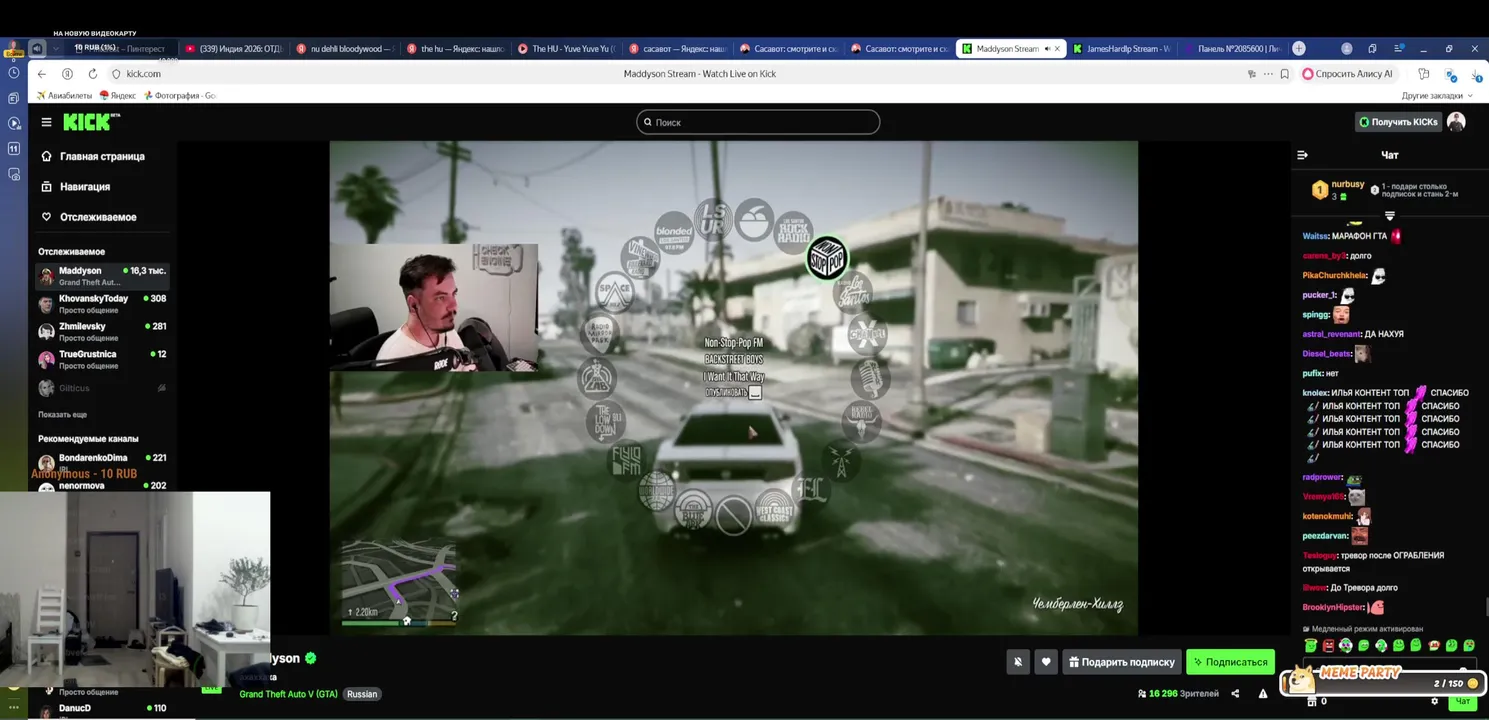Focus the Поиск search field
This screenshot has width=1489, height=720.
pyautogui.click(x=758, y=122)
